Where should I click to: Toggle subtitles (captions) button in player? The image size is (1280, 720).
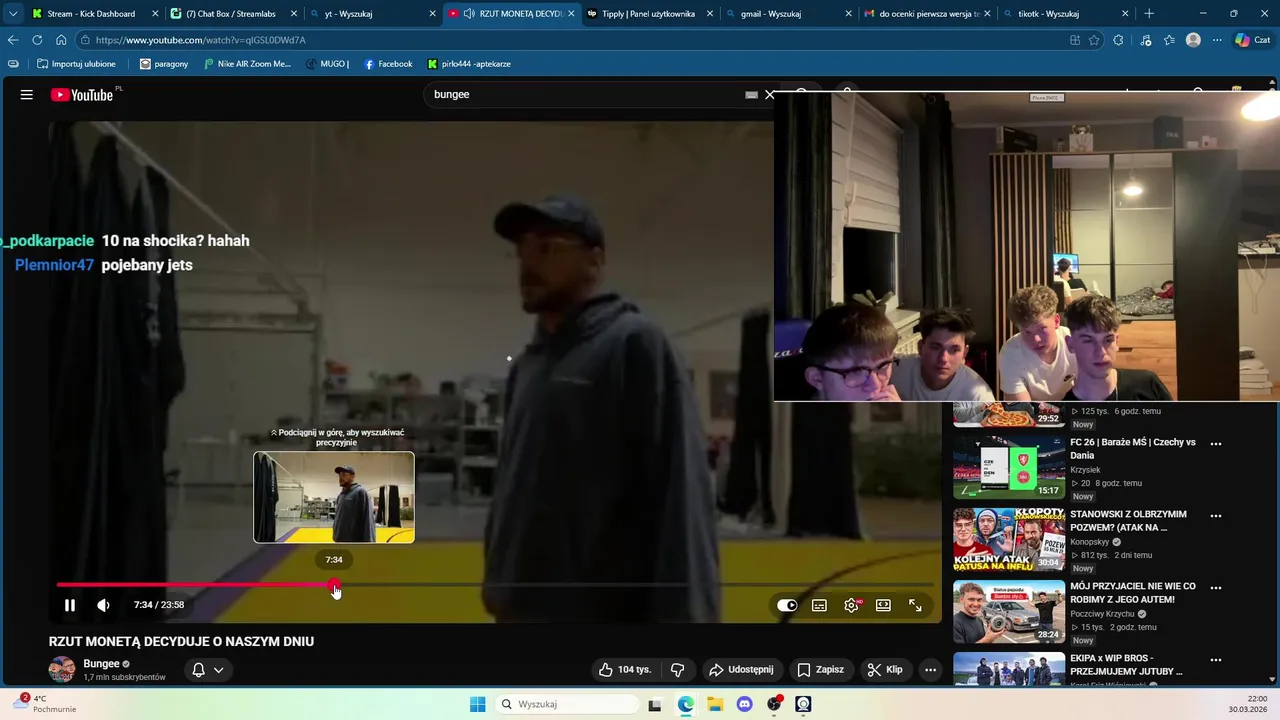pyautogui.click(x=819, y=605)
